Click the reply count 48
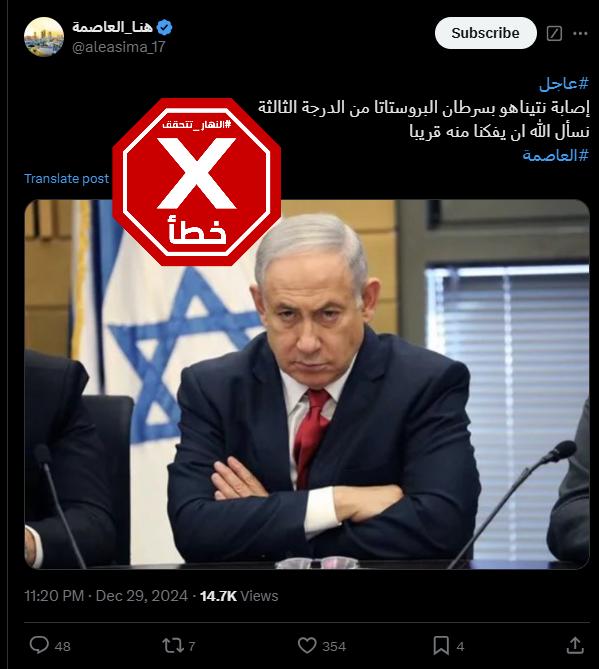Viewport: 599px width, 669px height. point(63,646)
